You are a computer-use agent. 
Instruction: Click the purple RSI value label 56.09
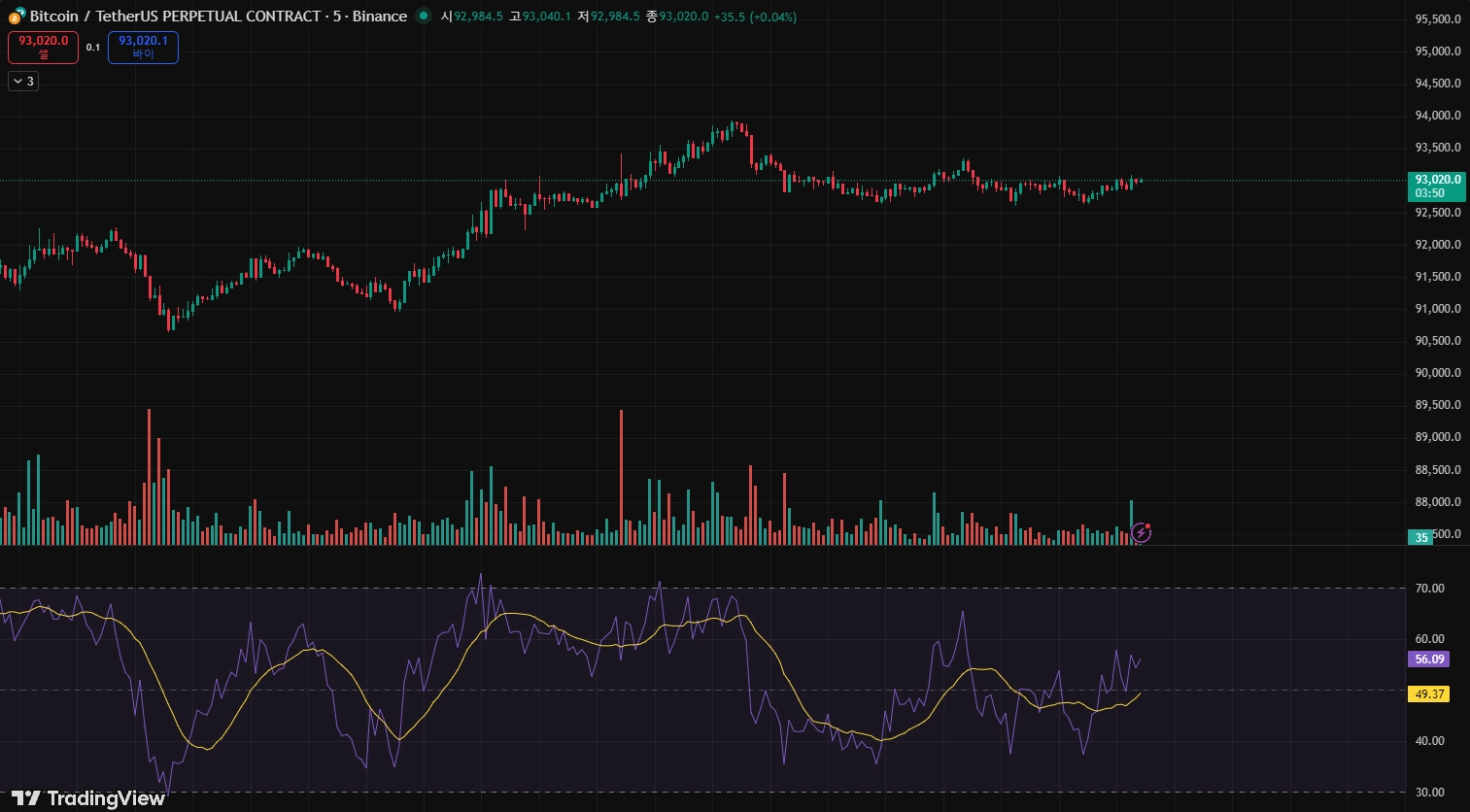coord(1429,659)
